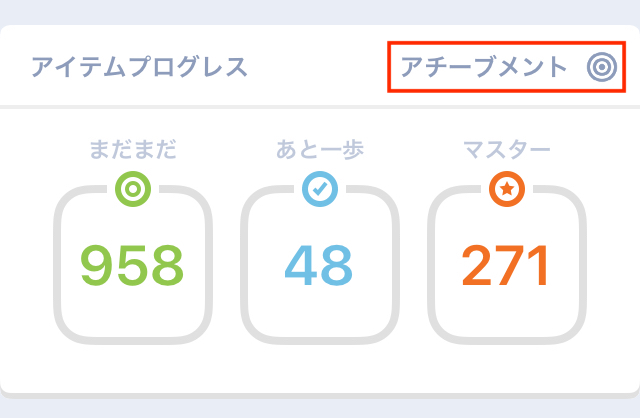Click the アイテムプログレス header title
This screenshot has width=640, height=418.
click(140, 67)
